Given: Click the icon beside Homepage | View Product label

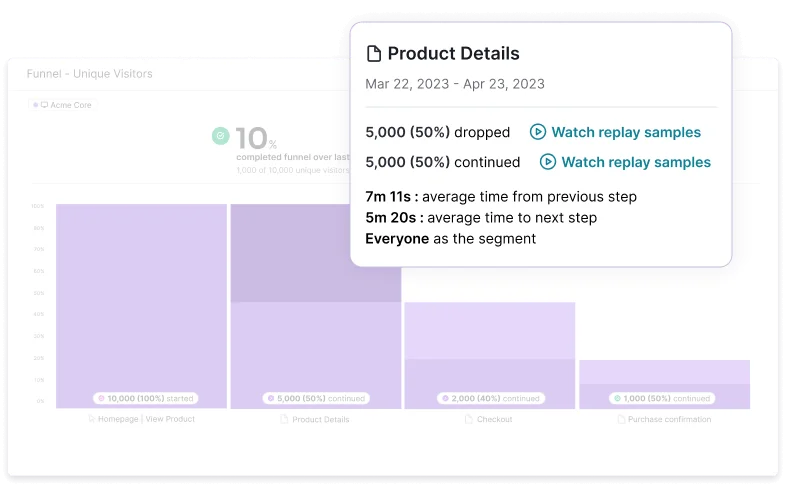Looking at the screenshot, I should click(92, 420).
